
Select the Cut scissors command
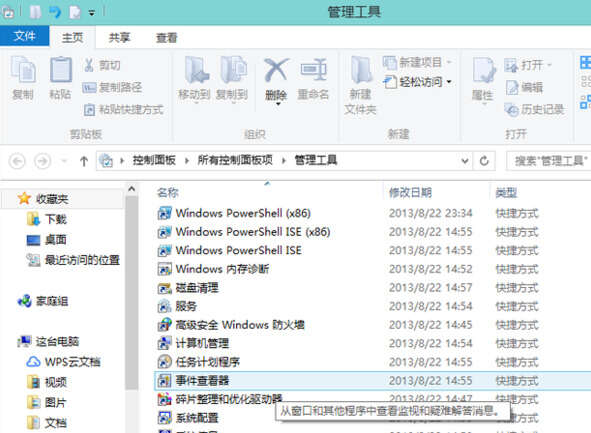click(102, 65)
